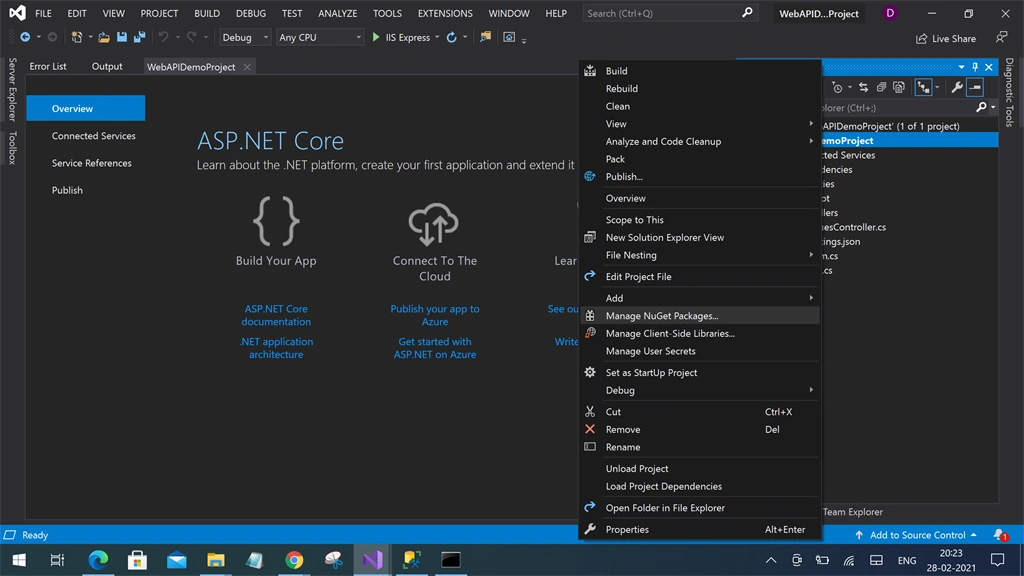
Task: Click the Undo arrow icon
Action: pos(163,37)
